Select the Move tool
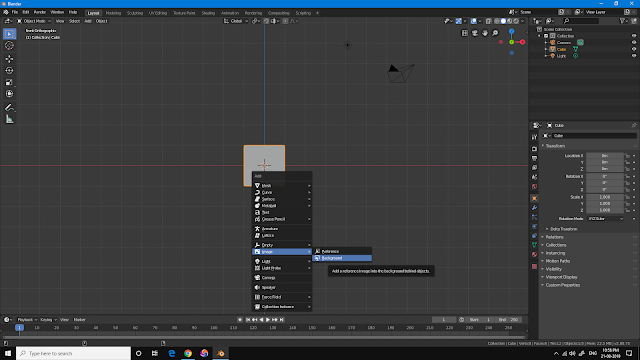640x360 pixels. [9, 59]
